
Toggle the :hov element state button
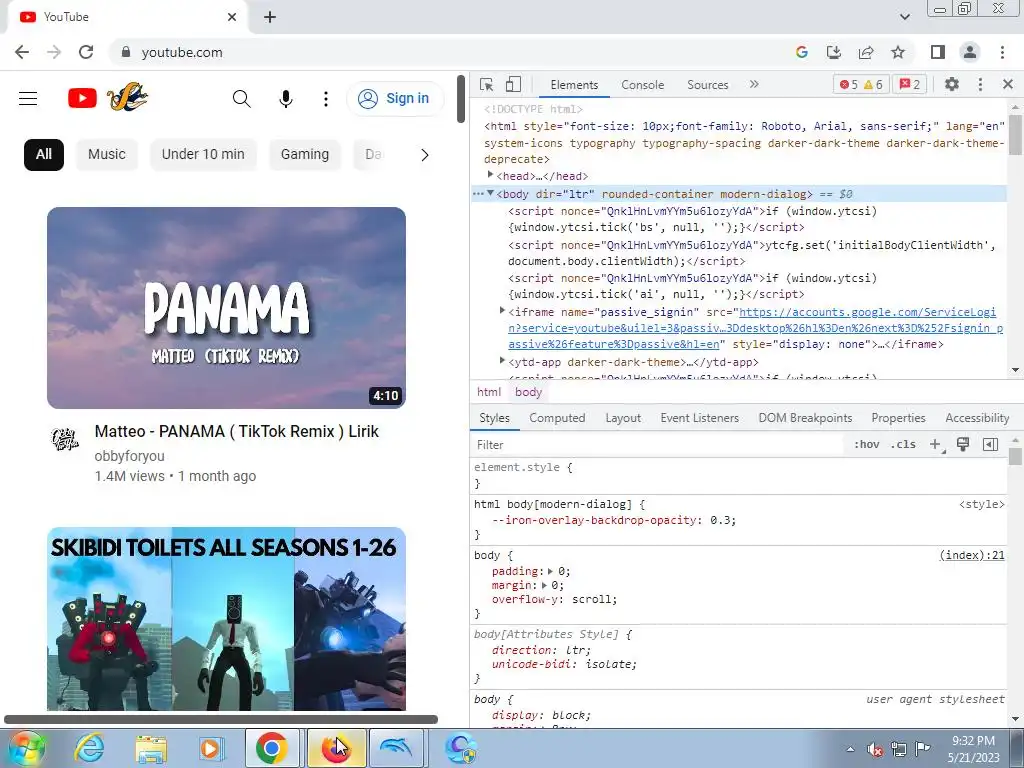(x=867, y=445)
